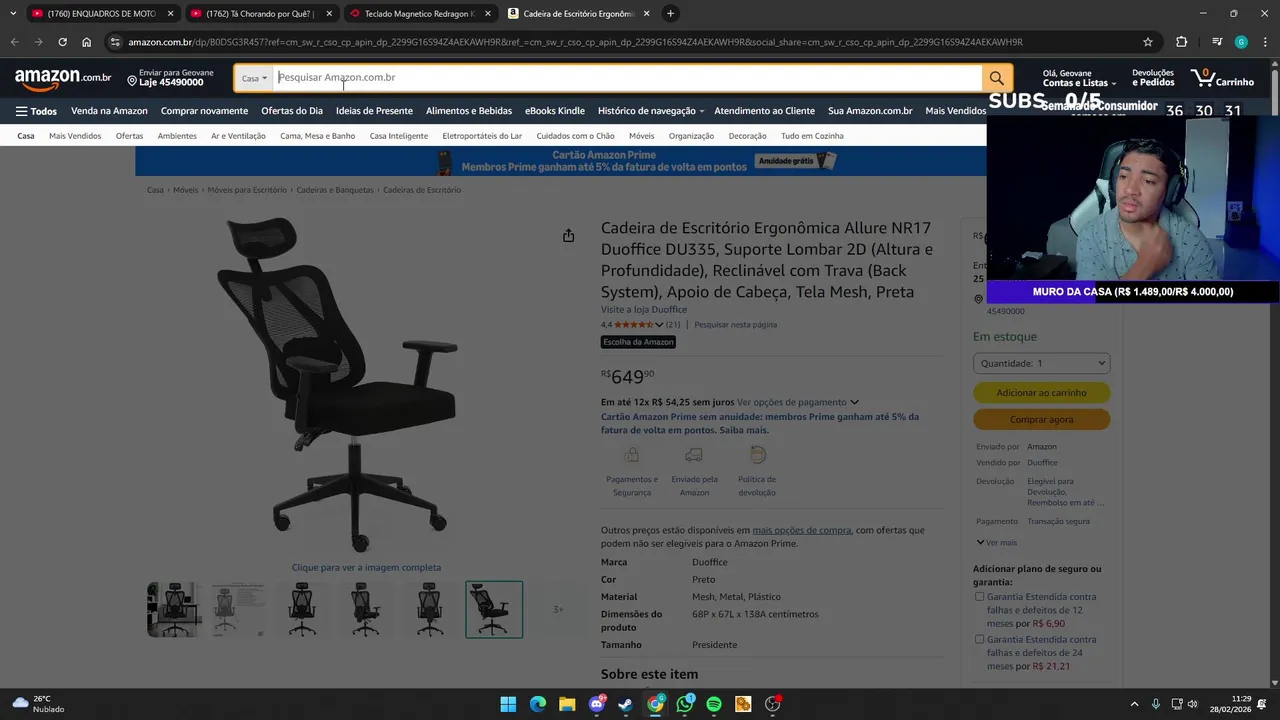Expand the Ver mais seller details

997,542
